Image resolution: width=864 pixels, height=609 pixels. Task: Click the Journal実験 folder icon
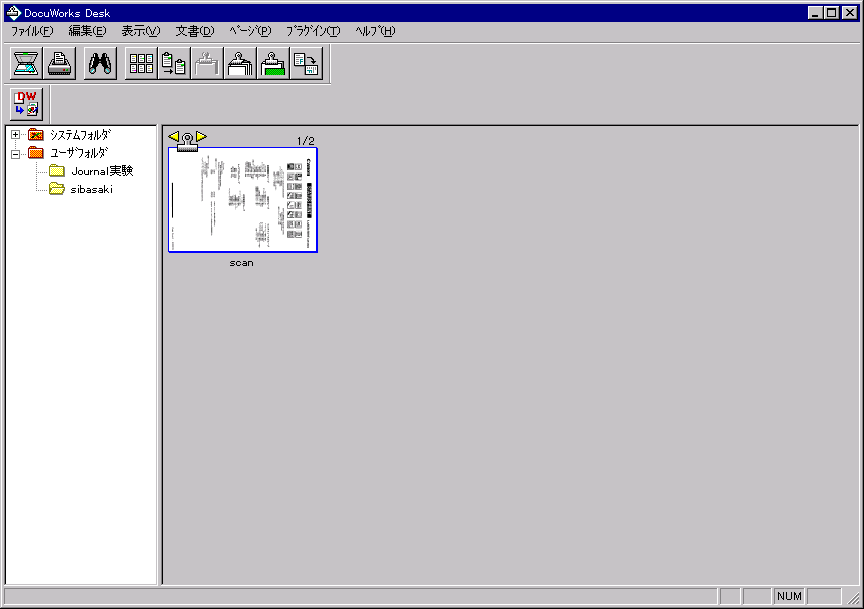coord(57,171)
